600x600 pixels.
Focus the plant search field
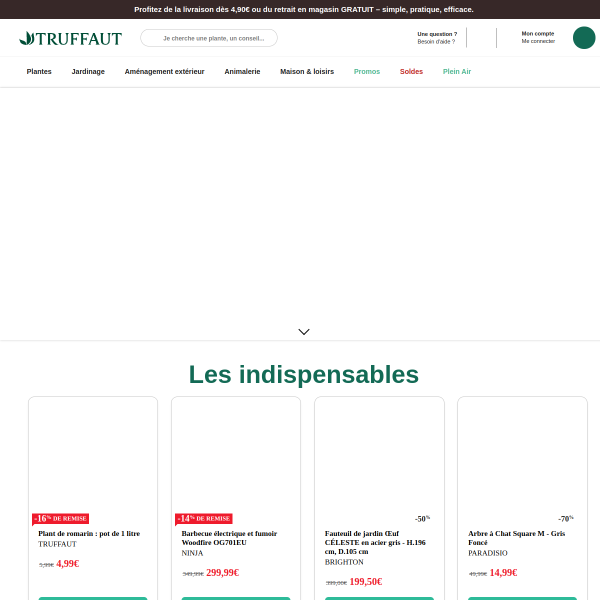coord(209,38)
